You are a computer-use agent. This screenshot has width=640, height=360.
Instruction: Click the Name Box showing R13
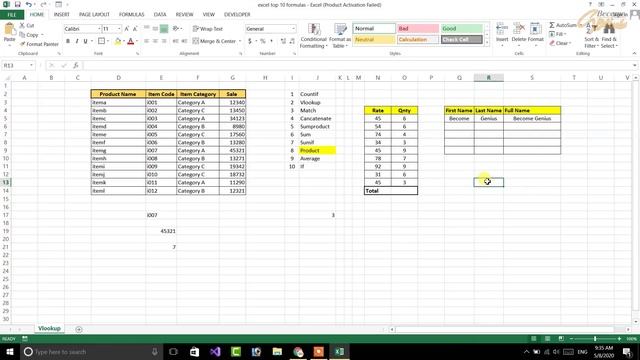tap(18, 65)
